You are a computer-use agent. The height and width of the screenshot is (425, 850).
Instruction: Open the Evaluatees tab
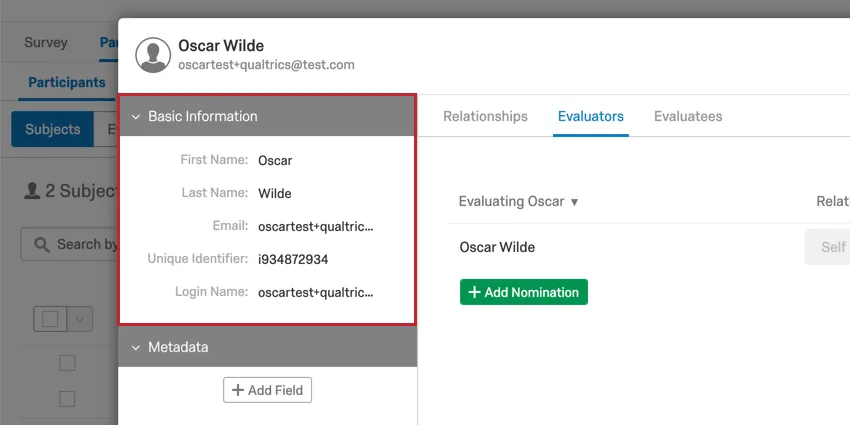[x=688, y=116]
